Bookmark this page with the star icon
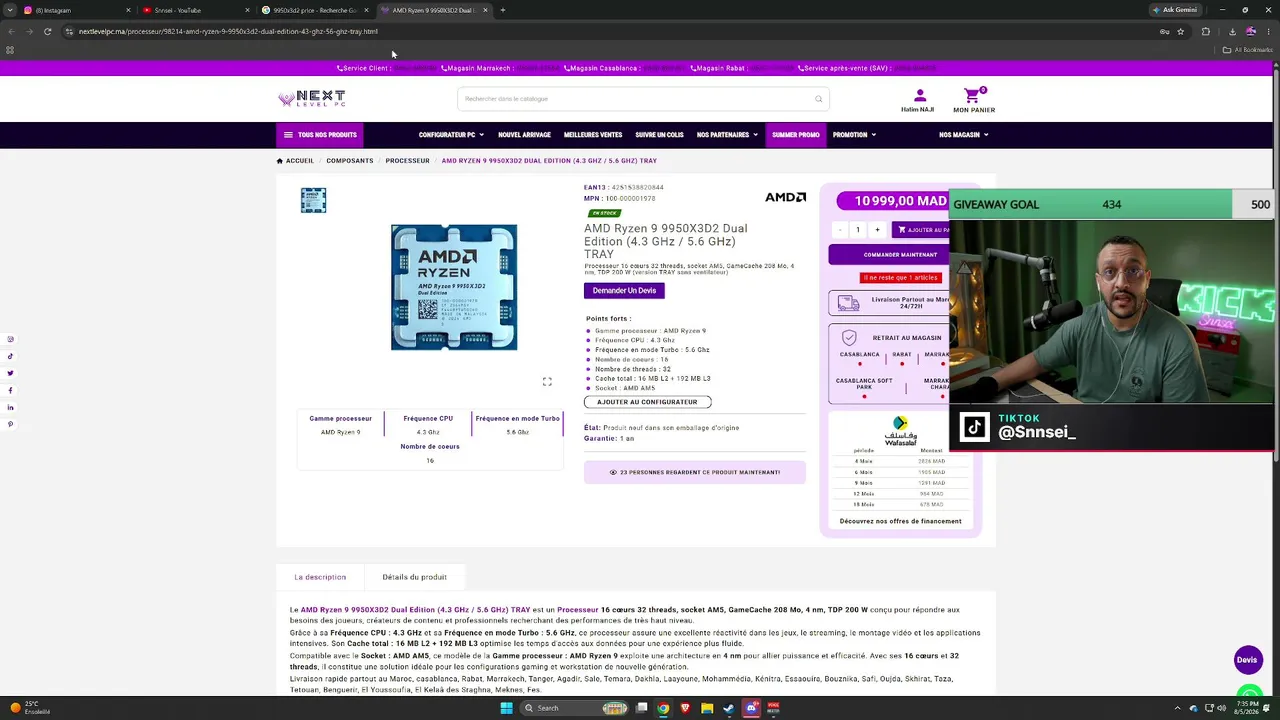 pyautogui.click(x=1181, y=31)
